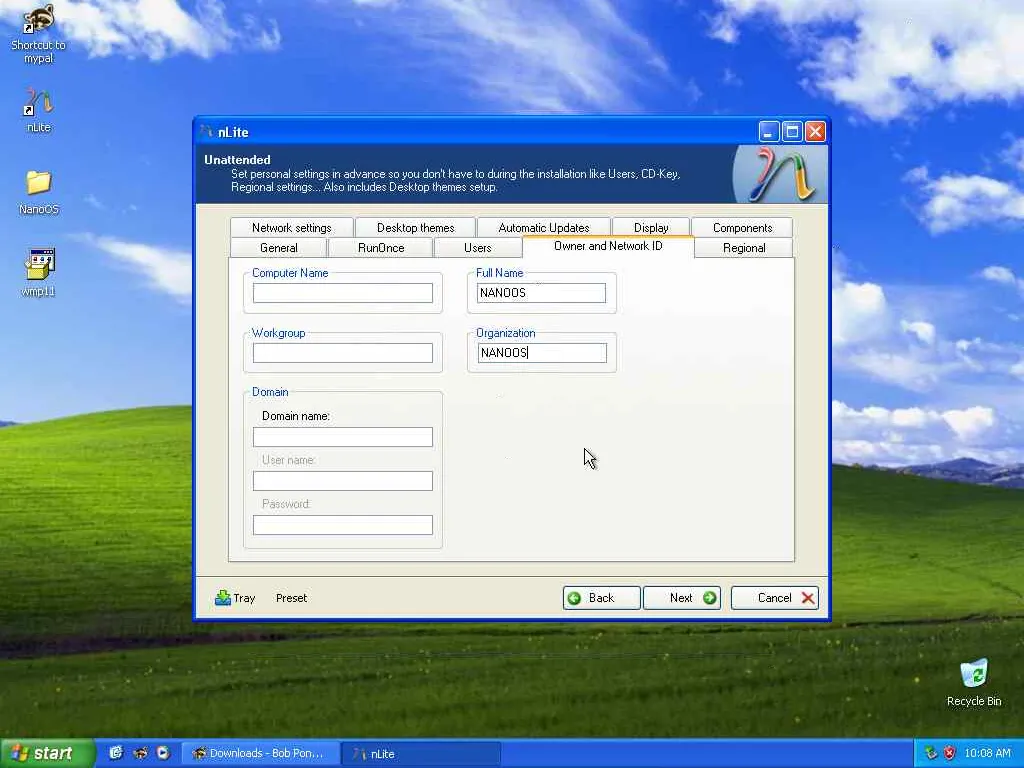This screenshot has width=1024, height=768.
Task: Click the safely remove hardware tray icon
Action: click(x=931, y=753)
